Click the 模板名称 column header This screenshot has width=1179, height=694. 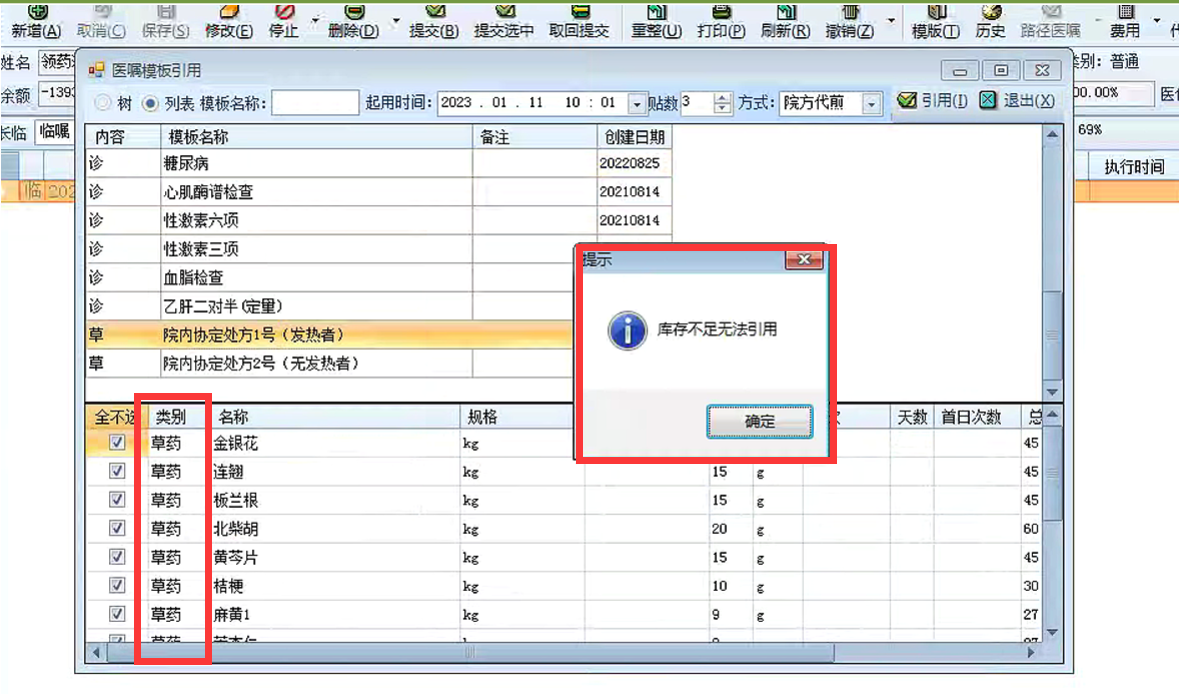(x=316, y=137)
